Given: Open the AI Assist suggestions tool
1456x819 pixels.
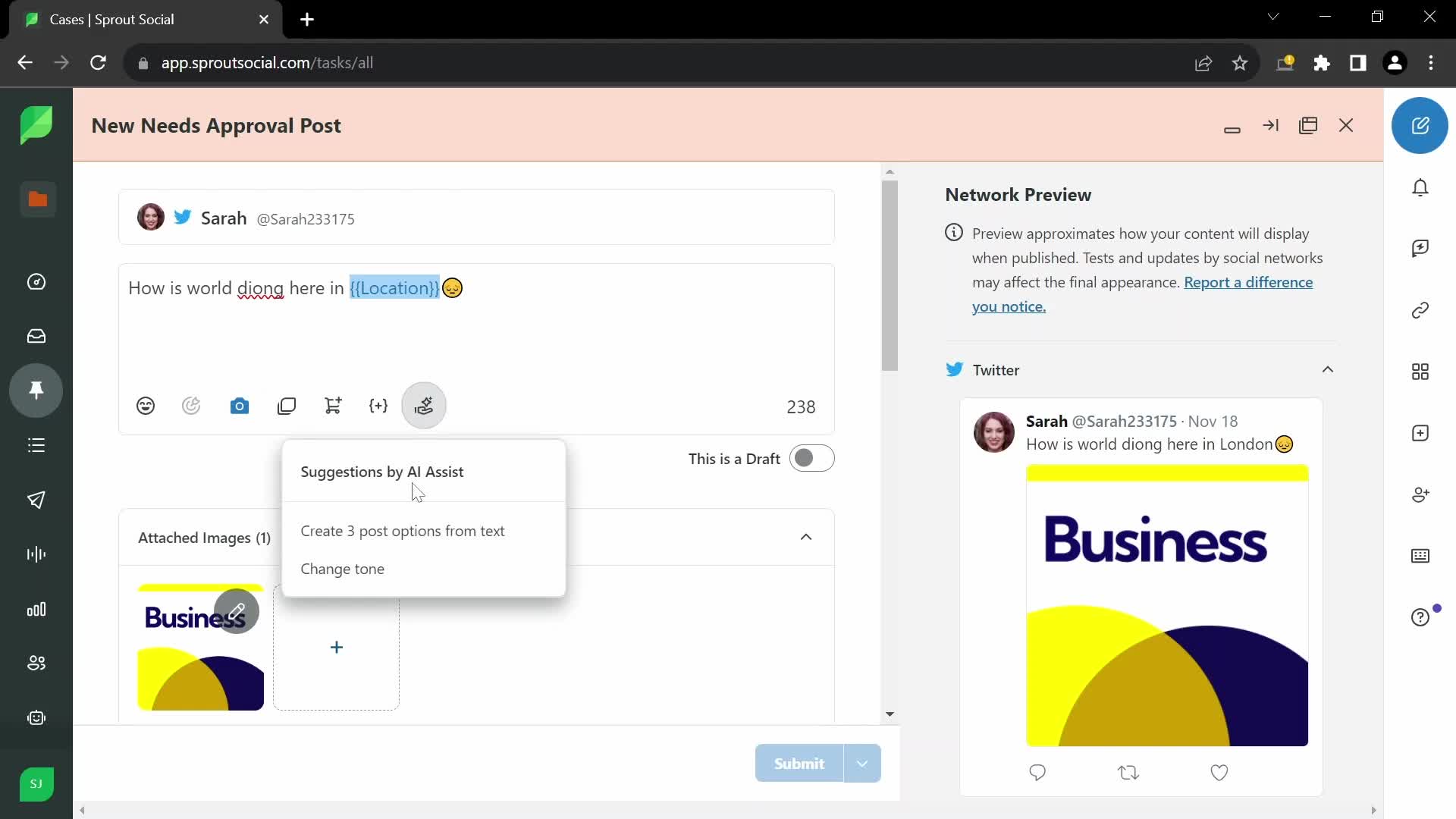Looking at the screenshot, I should 424,406.
